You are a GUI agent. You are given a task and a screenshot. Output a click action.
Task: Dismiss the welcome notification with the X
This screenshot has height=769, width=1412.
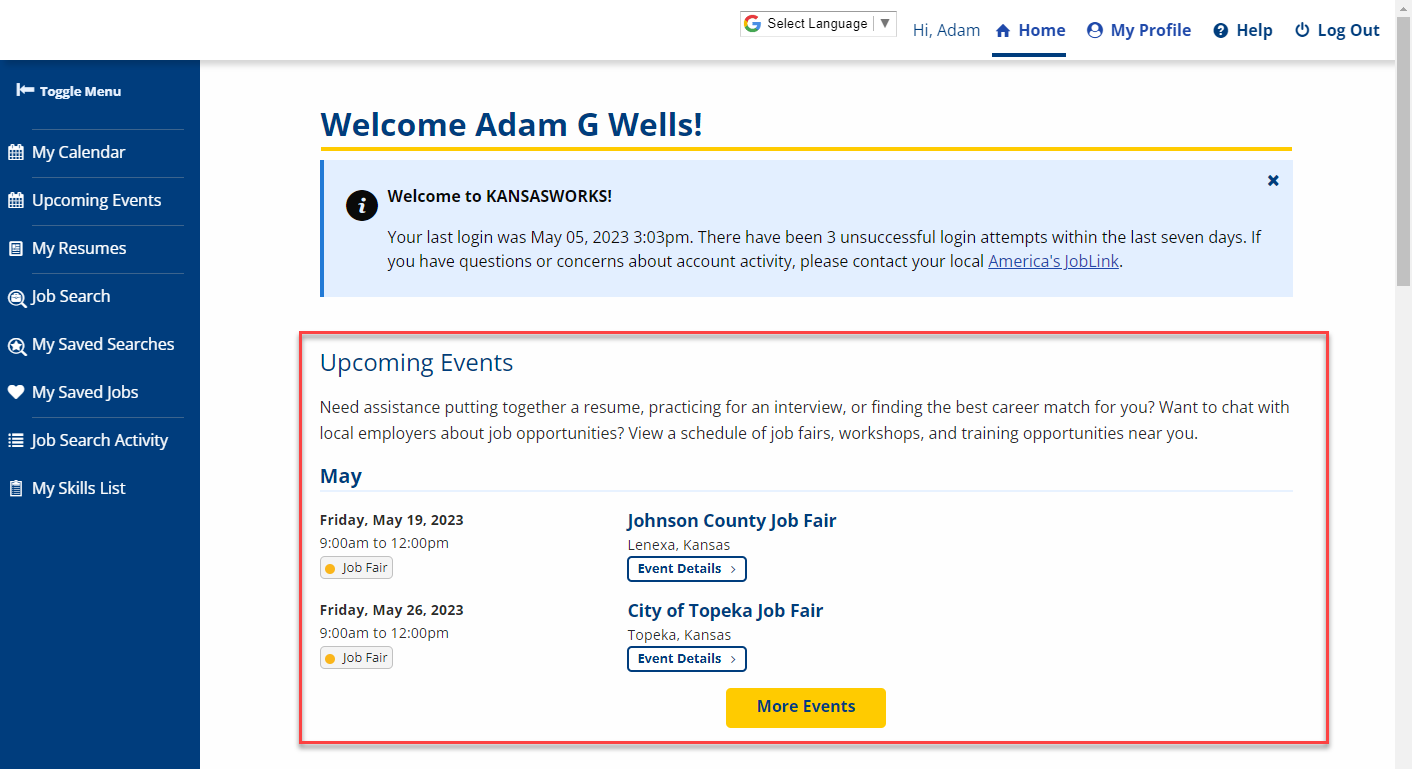pyautogui.click(x=1273, y=181)
